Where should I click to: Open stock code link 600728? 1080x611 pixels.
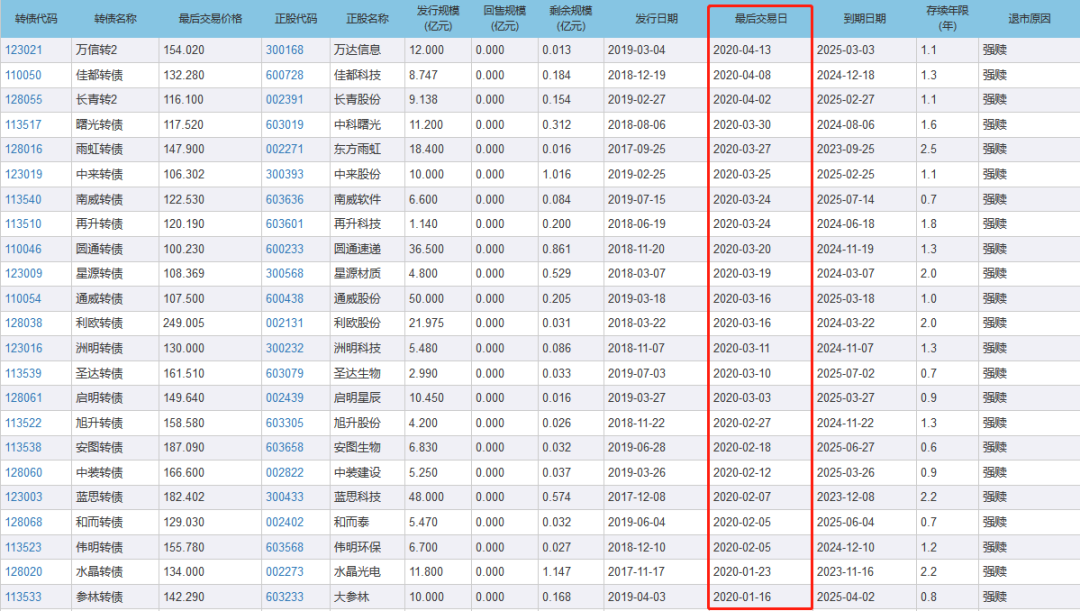coord(284,75)
